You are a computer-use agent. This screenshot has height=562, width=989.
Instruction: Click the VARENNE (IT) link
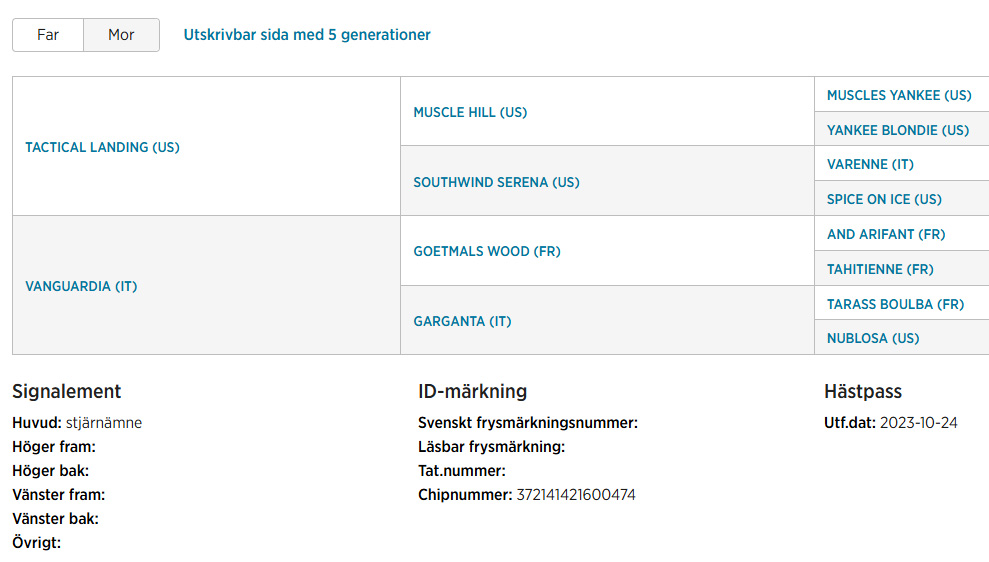click(870, 164)
